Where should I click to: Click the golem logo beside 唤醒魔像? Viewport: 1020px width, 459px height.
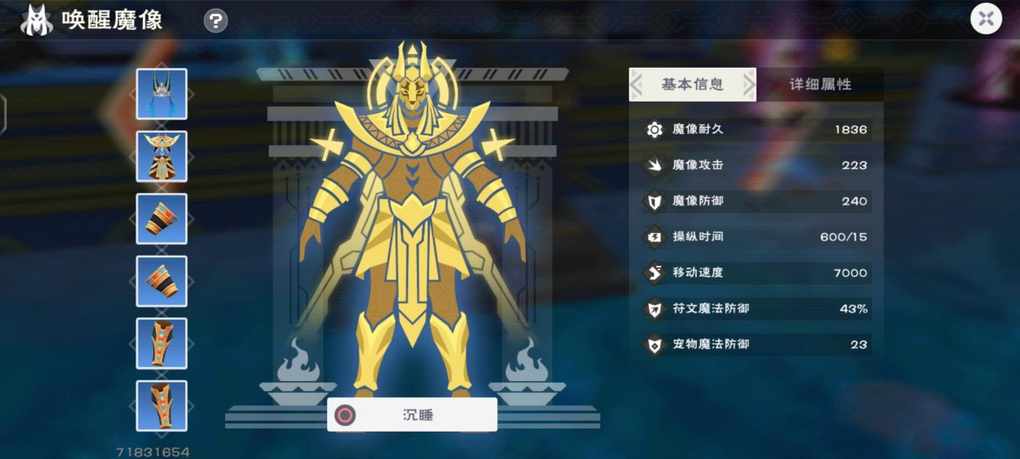[36, 20]
